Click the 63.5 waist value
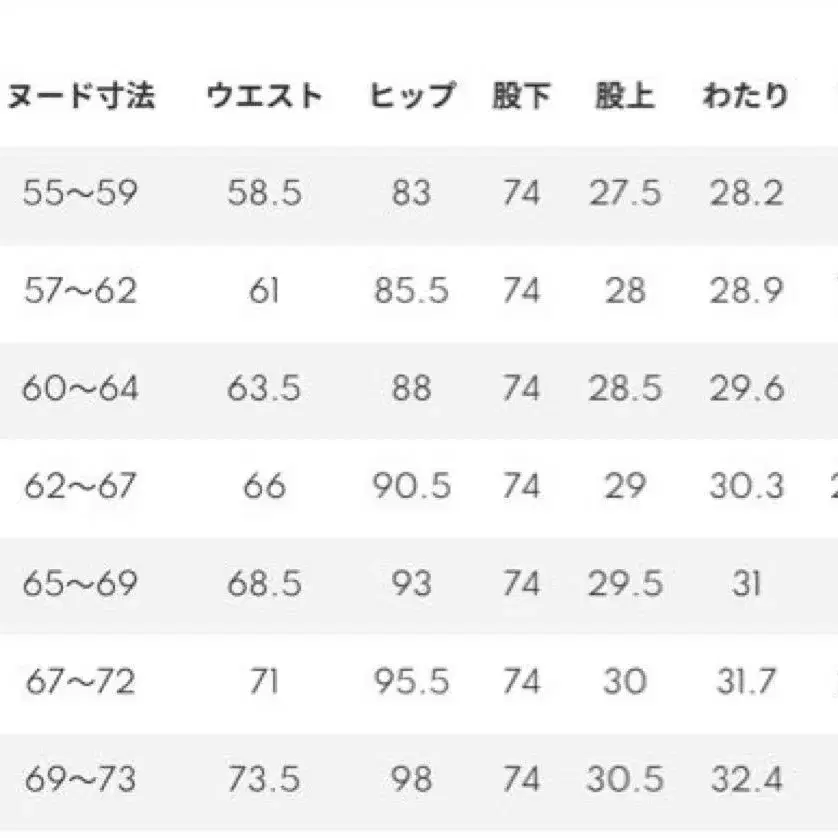Viewport: 838px width, 838px height. tap(264, 388)
